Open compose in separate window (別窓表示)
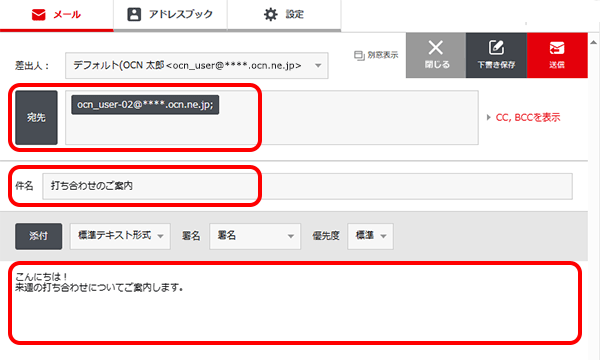This screenshot has height=360, width=600. click(x=376, y=55)
